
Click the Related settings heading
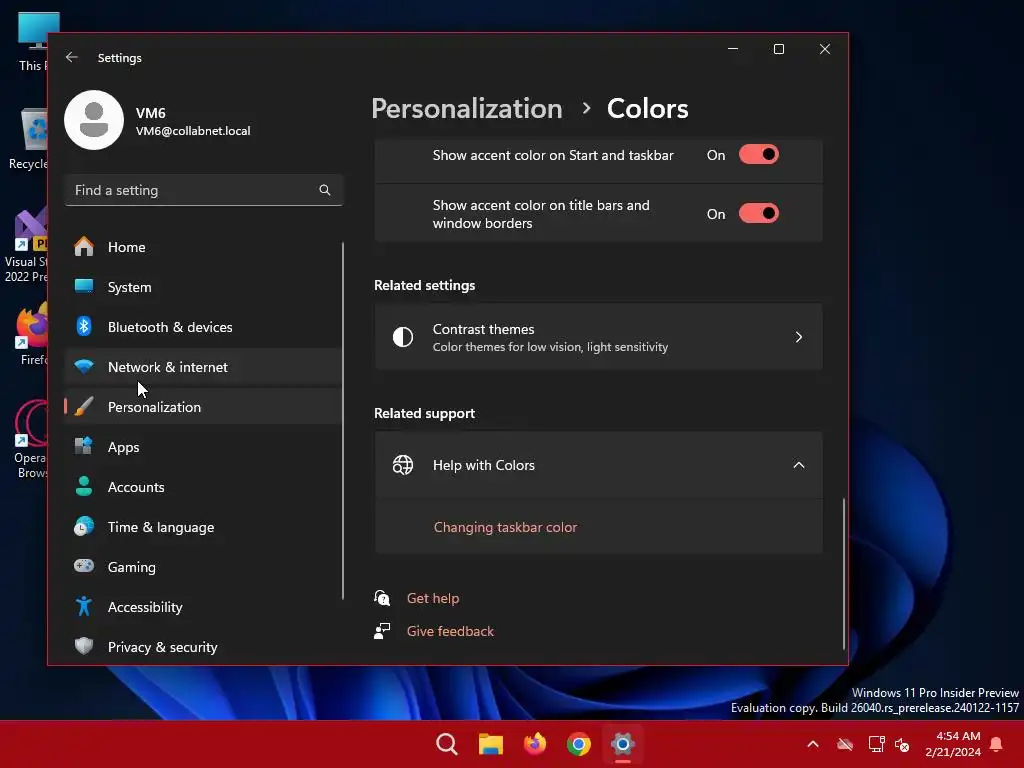(x=424, y=285)
